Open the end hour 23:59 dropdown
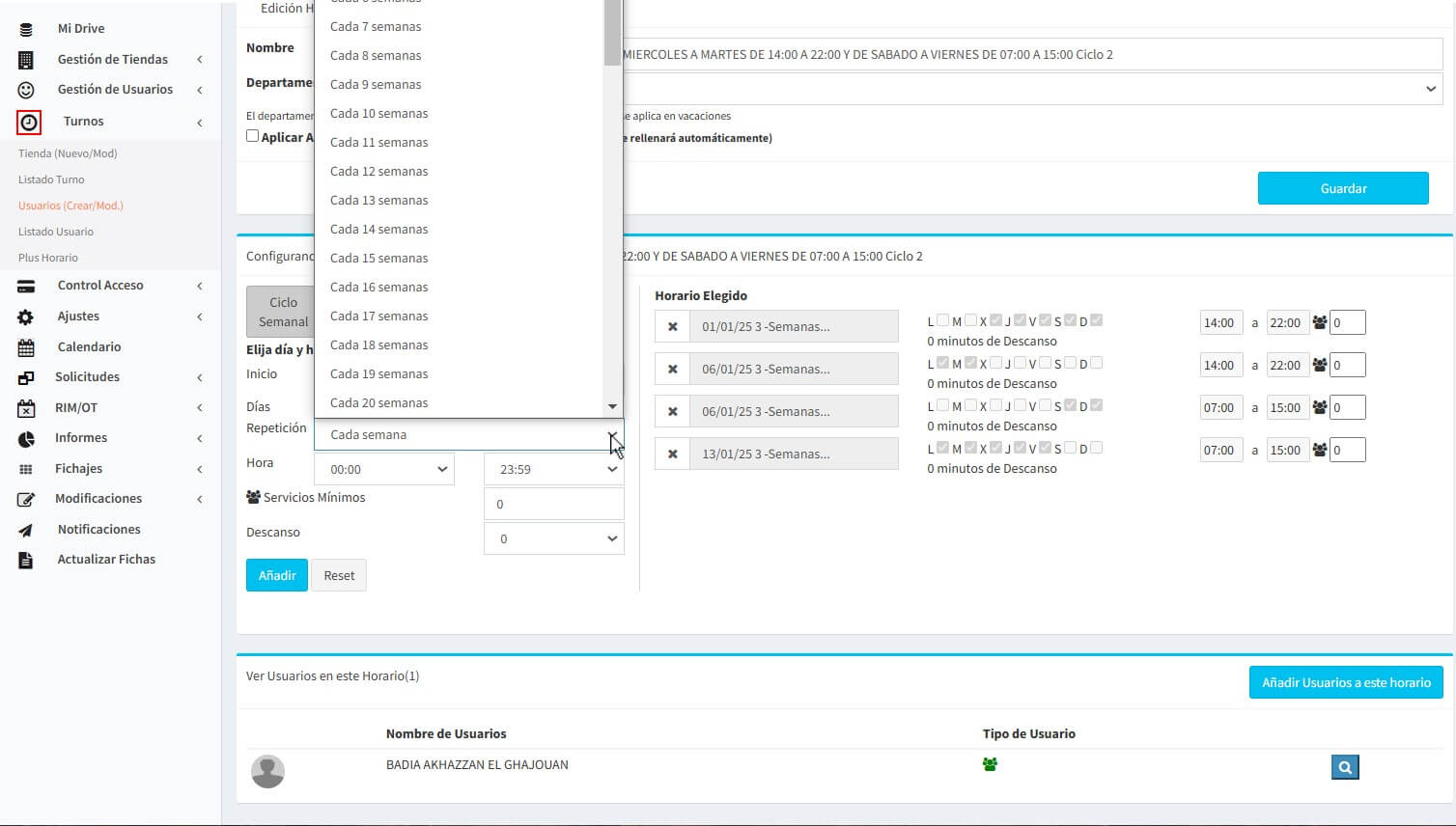This screenshot has width=1456, height=826. point(553,470)
